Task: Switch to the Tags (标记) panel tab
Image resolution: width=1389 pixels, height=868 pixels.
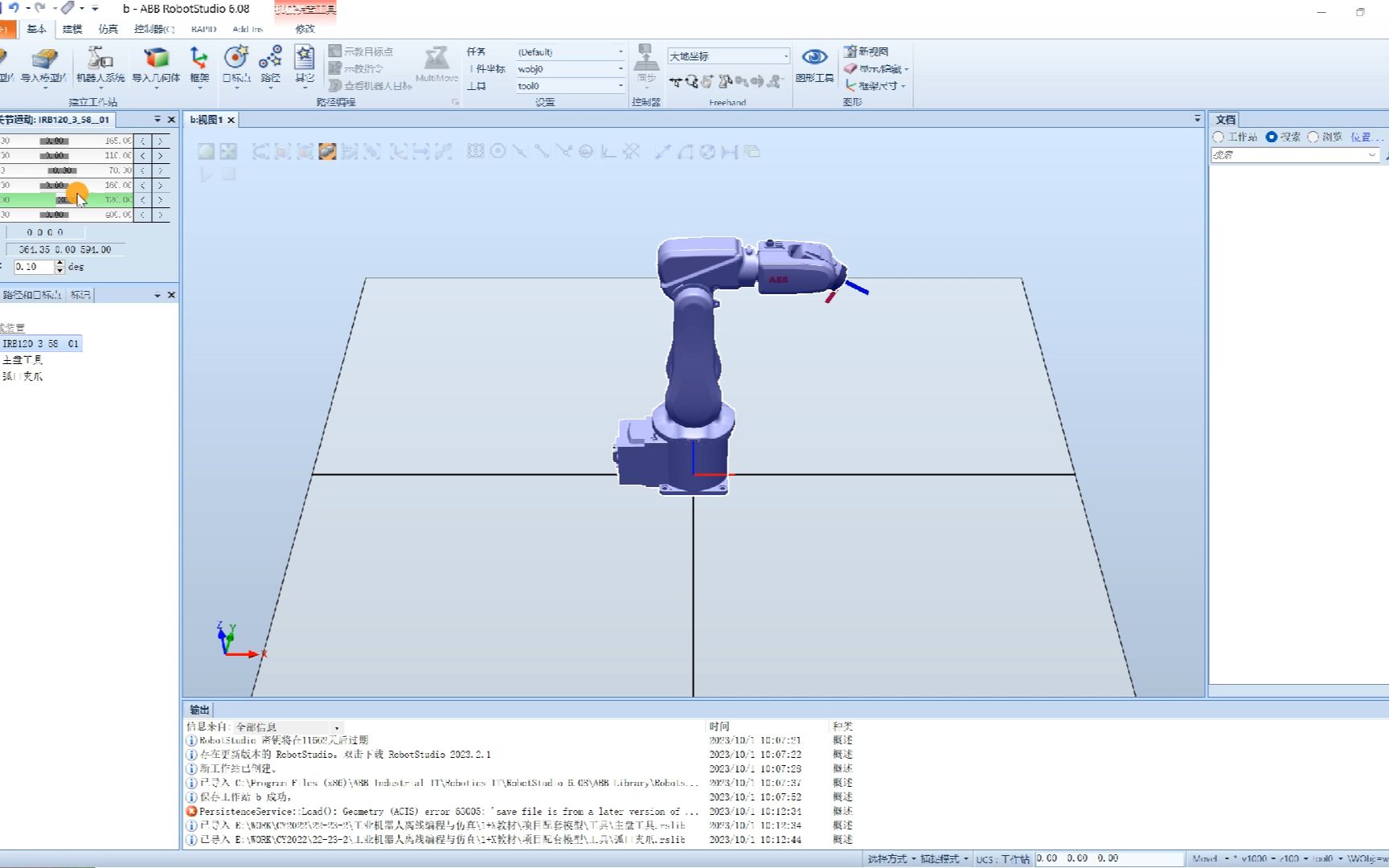Action: click(80, 295)
